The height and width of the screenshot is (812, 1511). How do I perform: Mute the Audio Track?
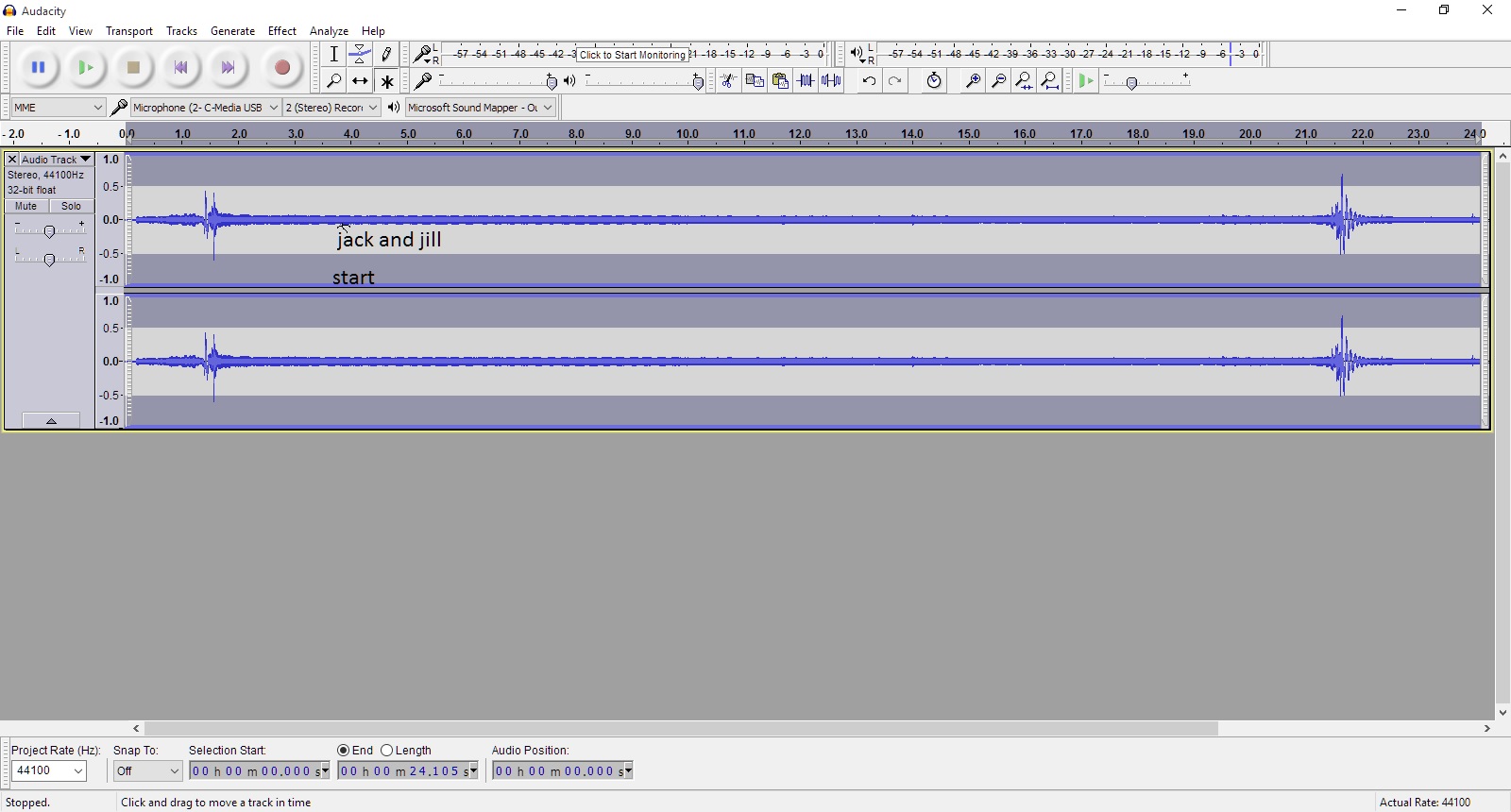26,207
